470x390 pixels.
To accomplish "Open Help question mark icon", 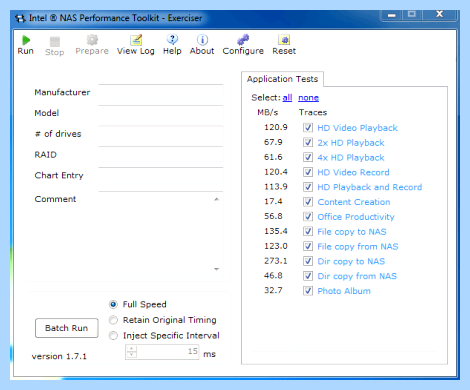I will click(172, 40).
